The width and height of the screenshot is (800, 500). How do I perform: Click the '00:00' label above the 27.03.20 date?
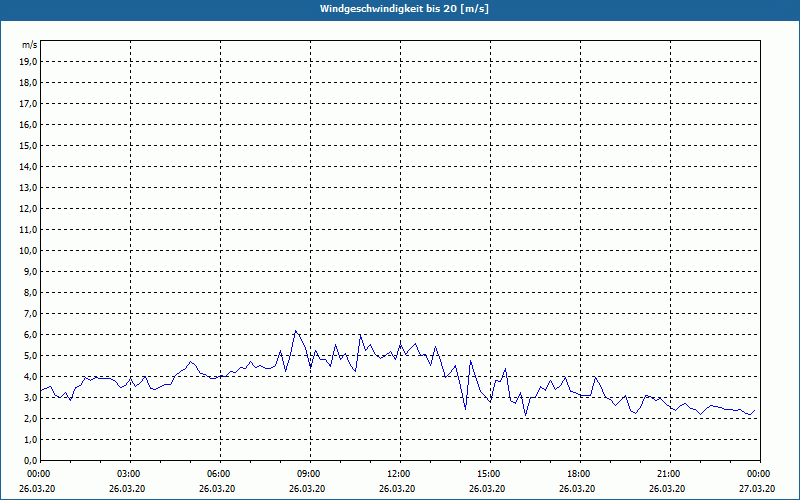(760, 474)
